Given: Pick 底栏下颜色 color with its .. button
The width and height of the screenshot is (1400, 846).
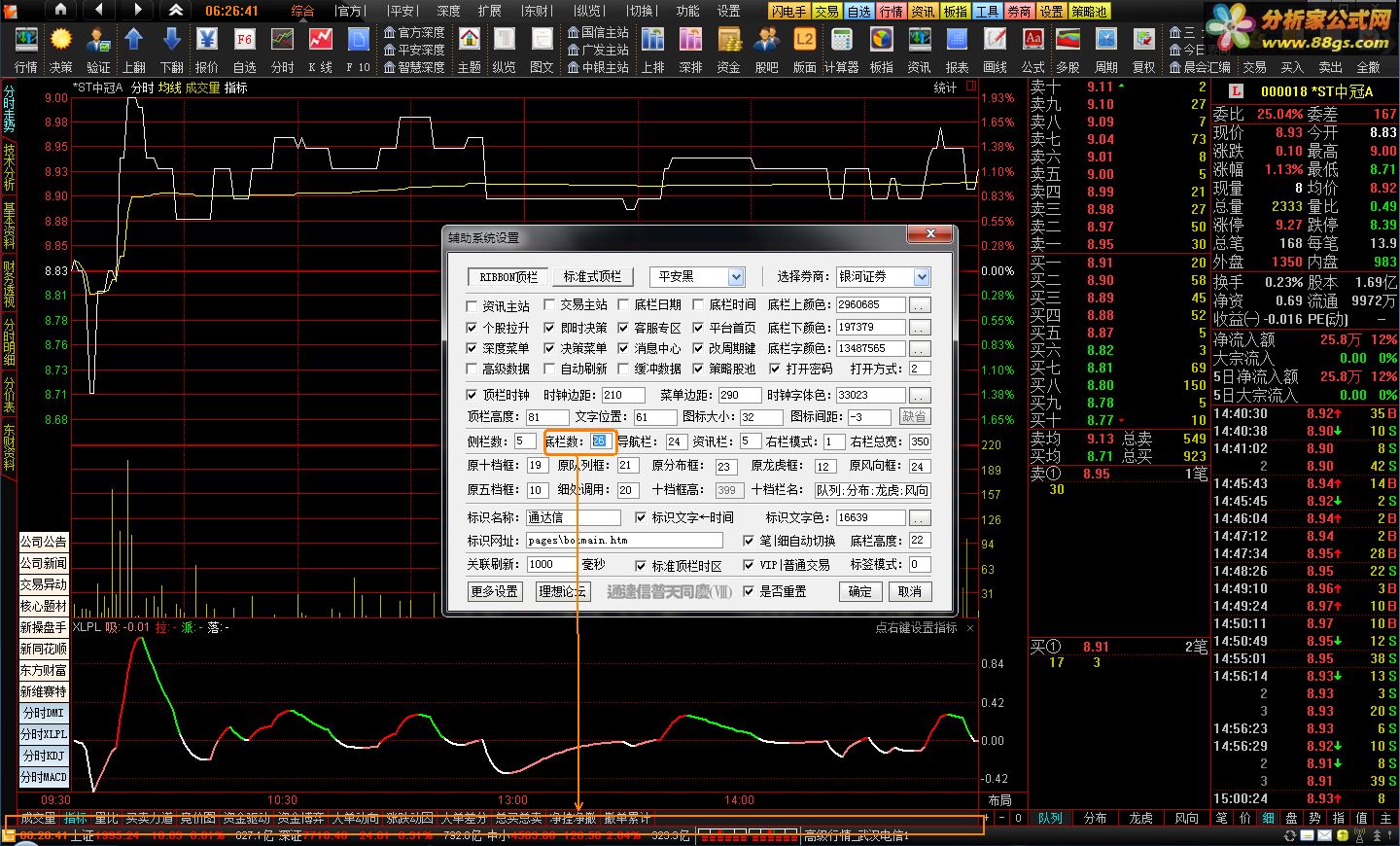Looking at the screenshot, I should pos(920,328).
